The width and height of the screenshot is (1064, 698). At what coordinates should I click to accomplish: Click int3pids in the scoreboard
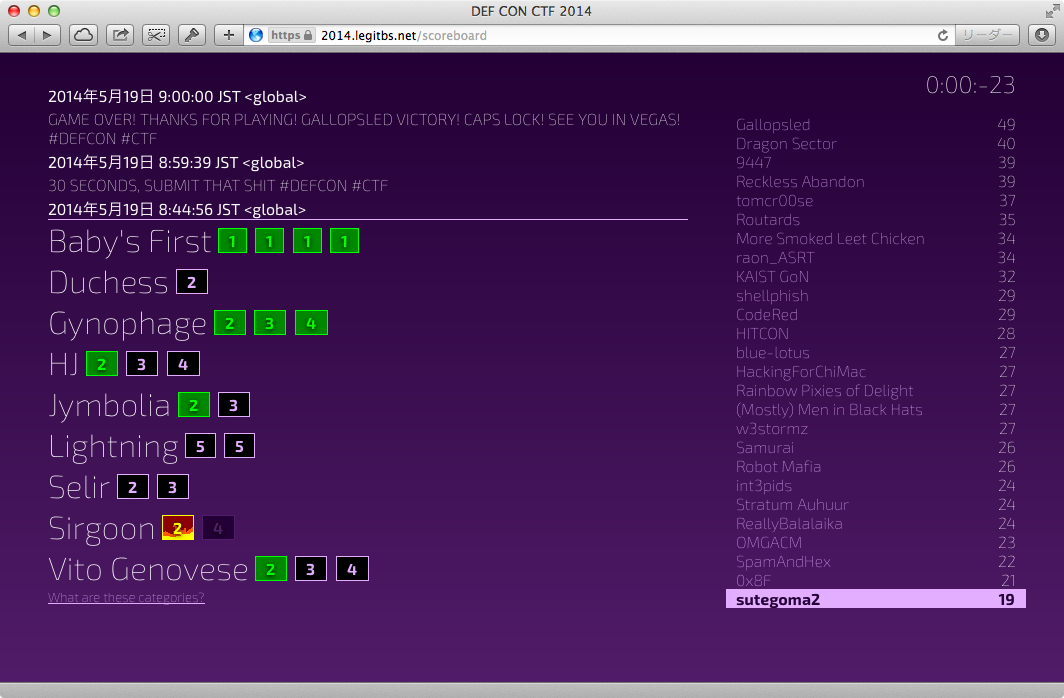point(764,486)
